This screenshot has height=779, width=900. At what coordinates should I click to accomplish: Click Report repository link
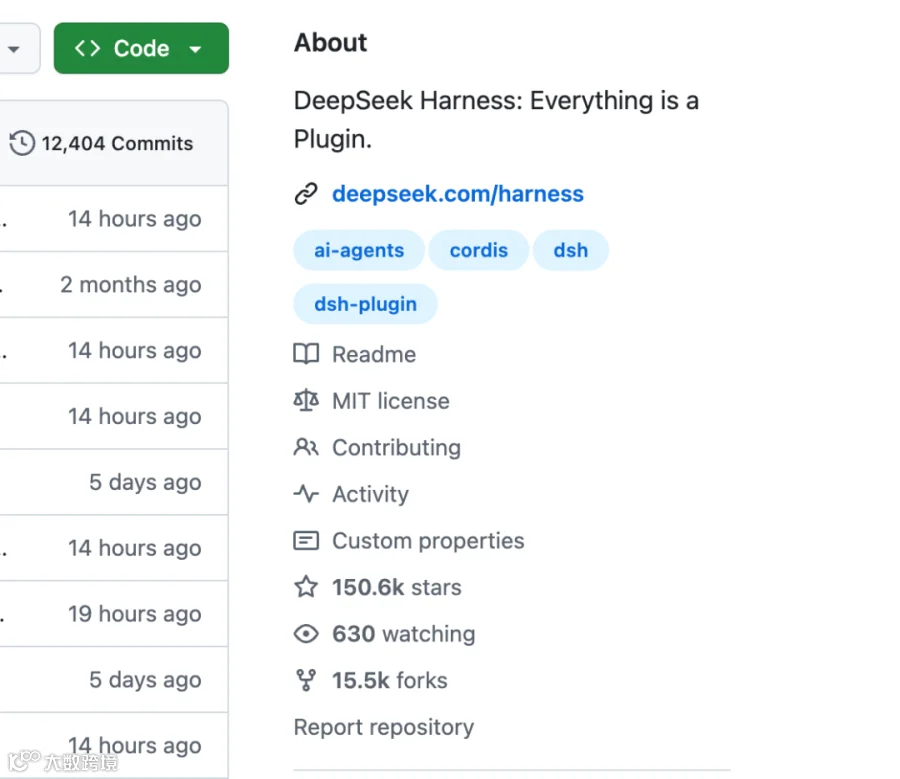tap(383, 727)
